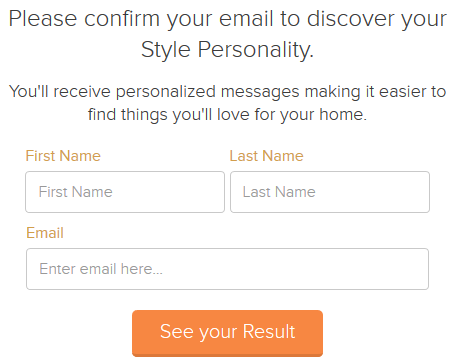
Task: Click the First Name input field
Action: pos(125,192)
